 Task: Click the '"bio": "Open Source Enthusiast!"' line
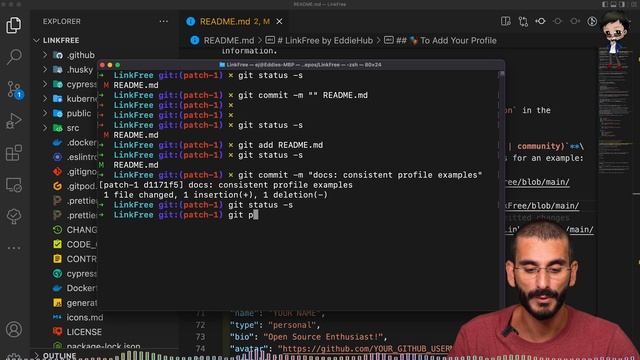(x=308, y=337)
